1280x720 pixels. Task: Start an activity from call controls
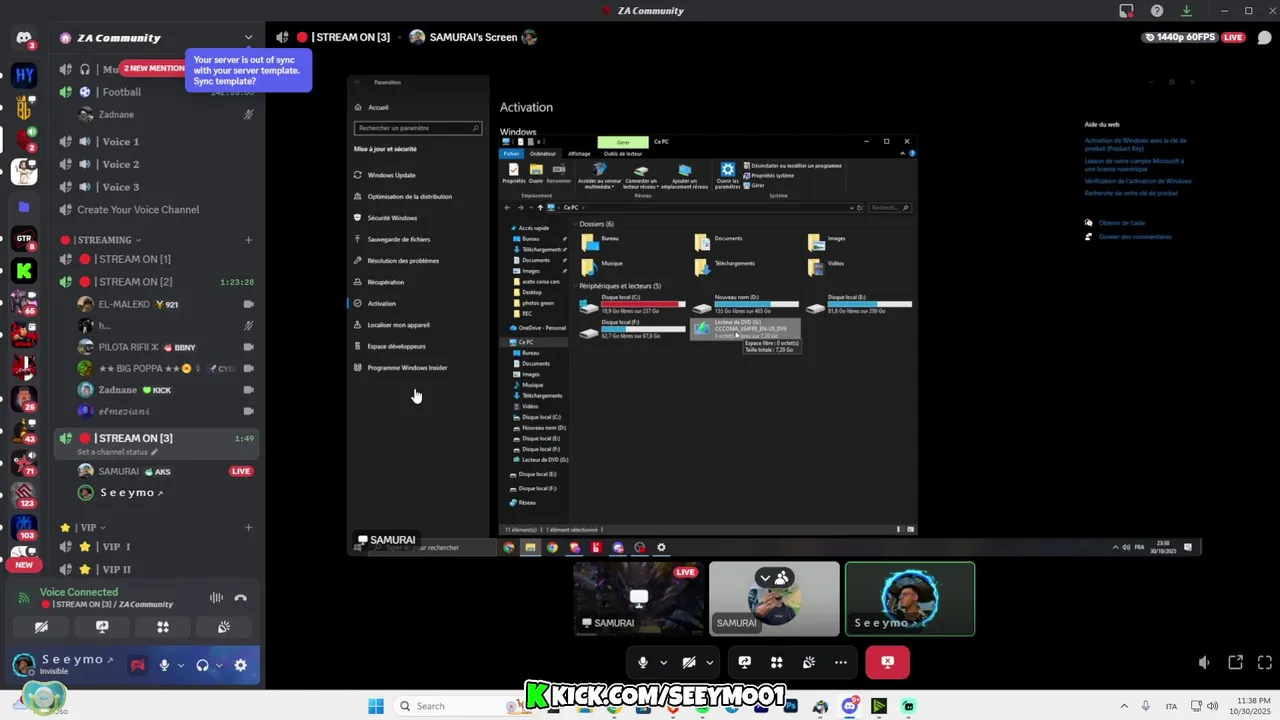pyautogui.click(x=776, y=662)
